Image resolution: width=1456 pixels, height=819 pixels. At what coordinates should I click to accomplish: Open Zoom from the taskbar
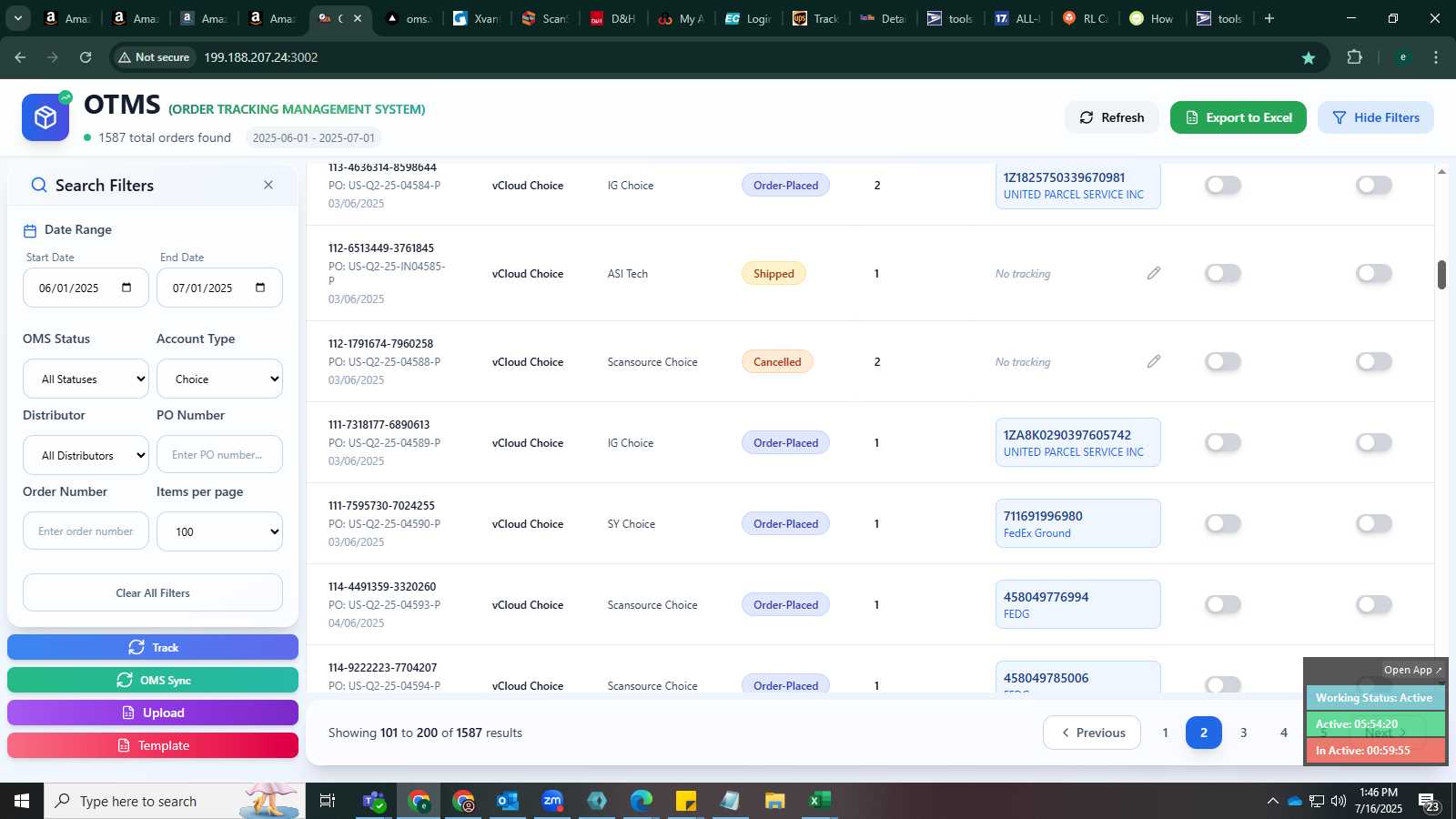tap(552, 801)
